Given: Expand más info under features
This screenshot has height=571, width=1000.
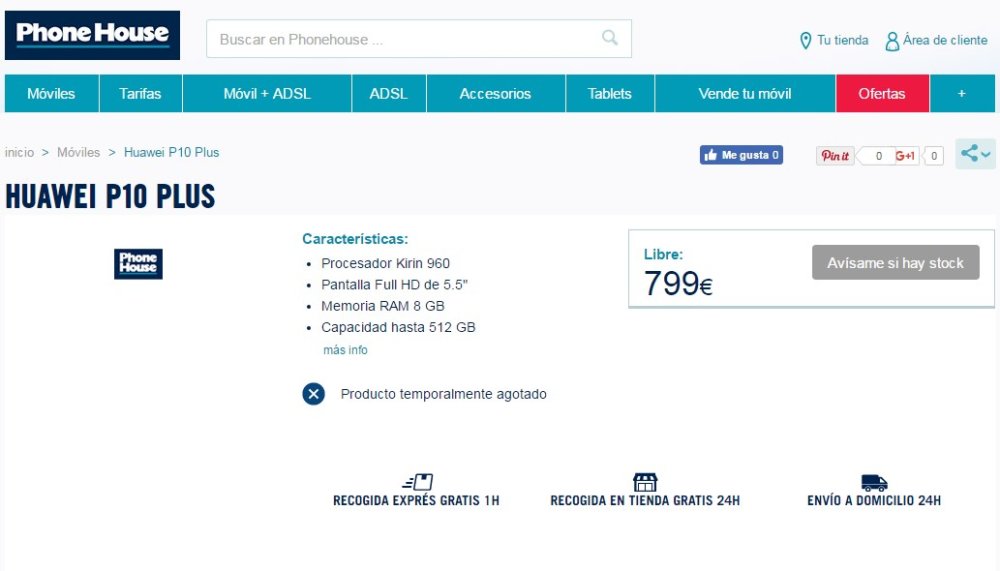Looking at the screenshot, I should point(345,350).
